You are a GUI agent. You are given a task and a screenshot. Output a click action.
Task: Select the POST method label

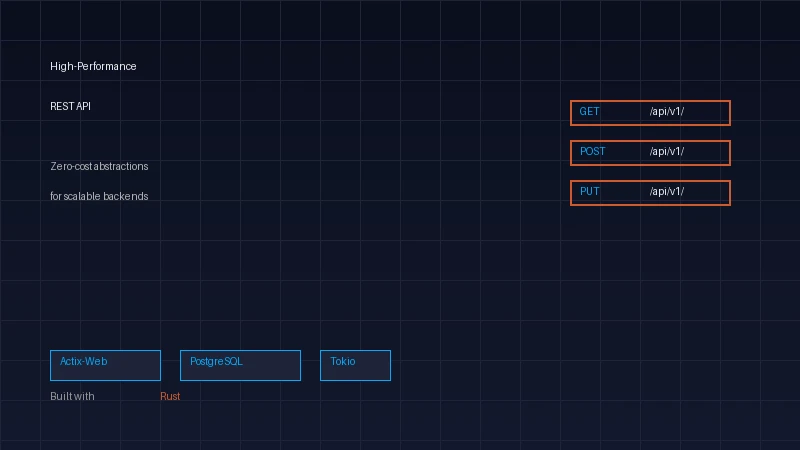tap(592, 152)
